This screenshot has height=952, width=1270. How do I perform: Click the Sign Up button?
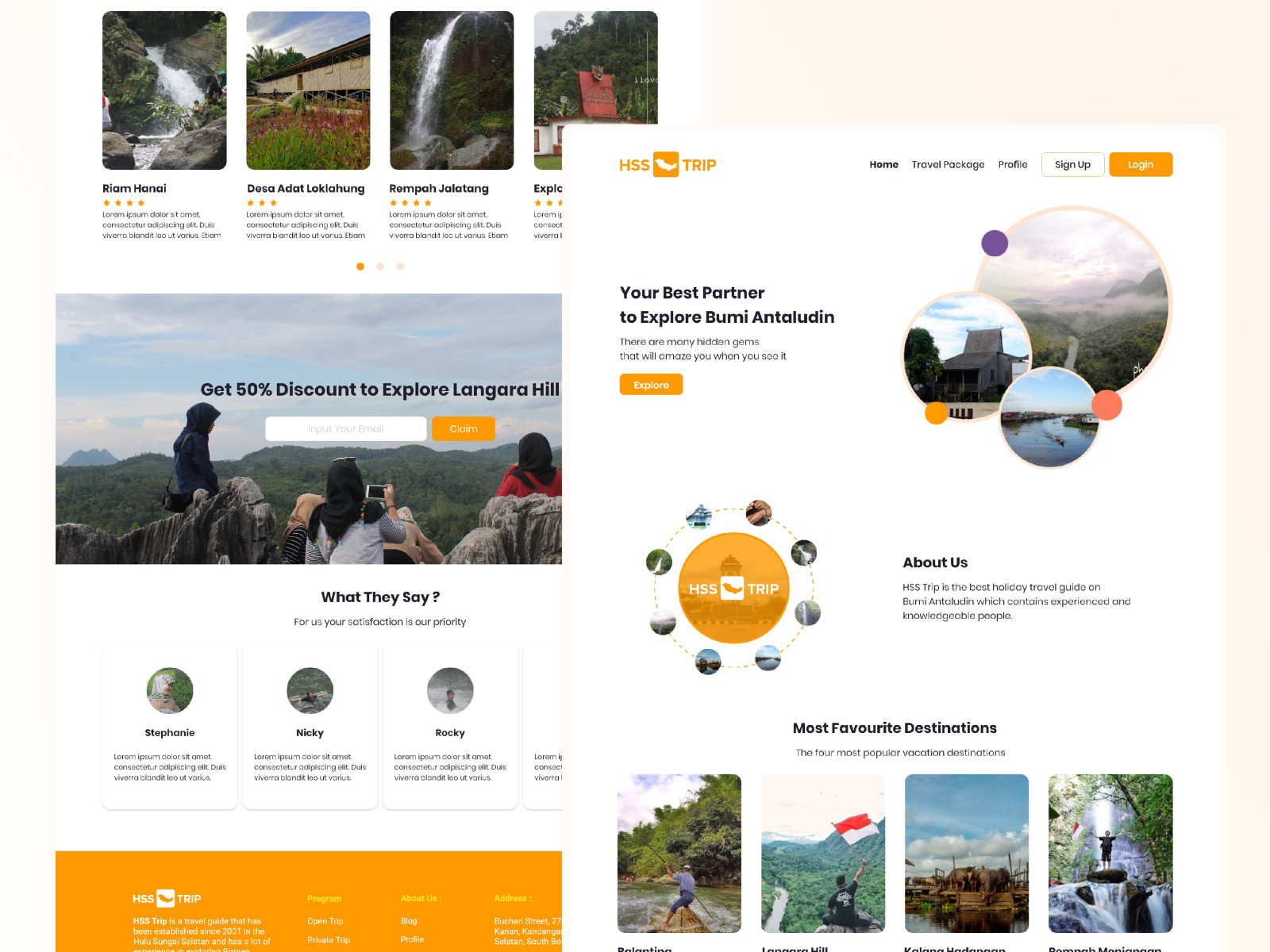coord(1072,164)
